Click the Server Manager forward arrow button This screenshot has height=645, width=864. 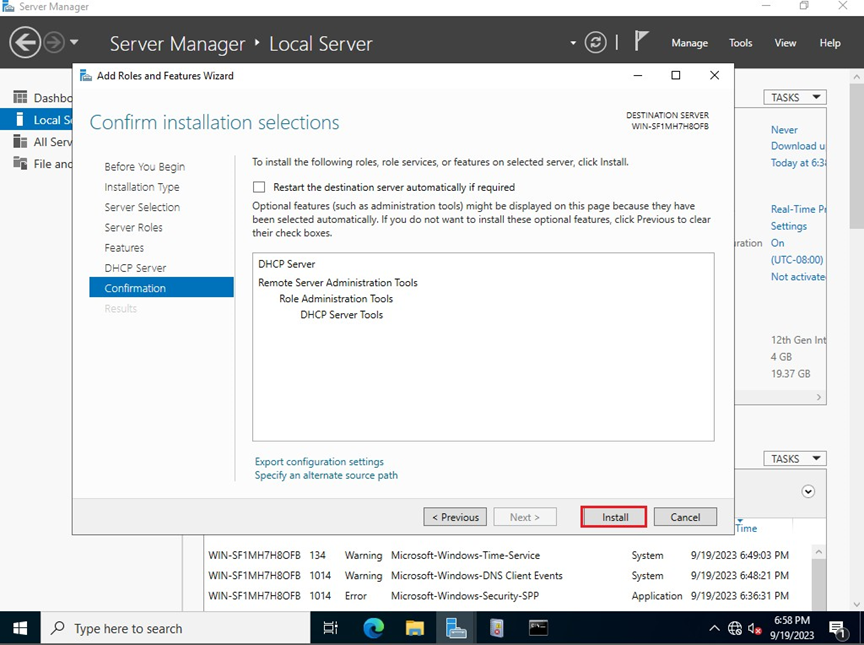coord(53,42)
